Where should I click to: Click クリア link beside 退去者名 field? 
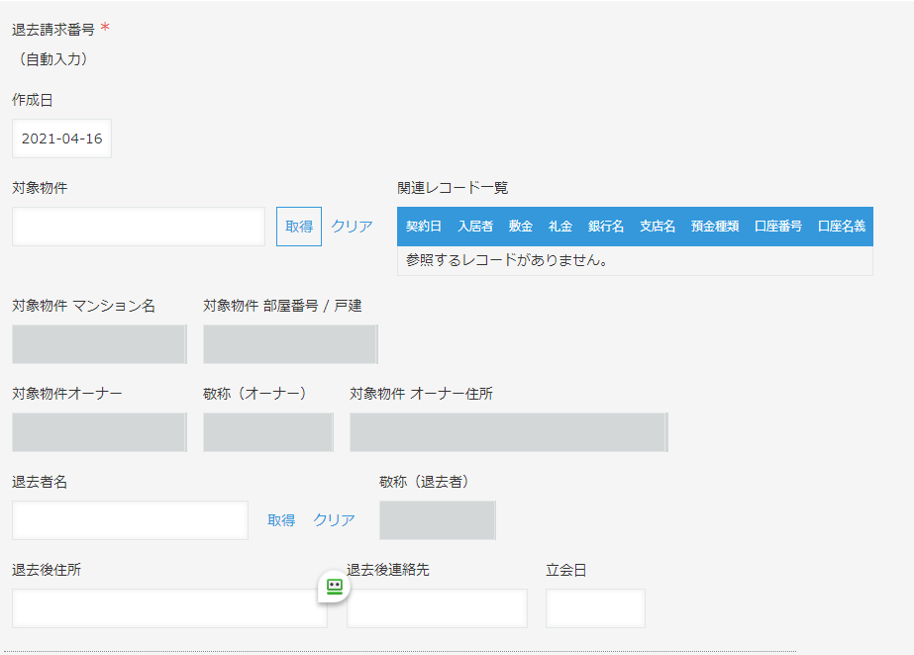pyautogui.click(x=334, y=520)
